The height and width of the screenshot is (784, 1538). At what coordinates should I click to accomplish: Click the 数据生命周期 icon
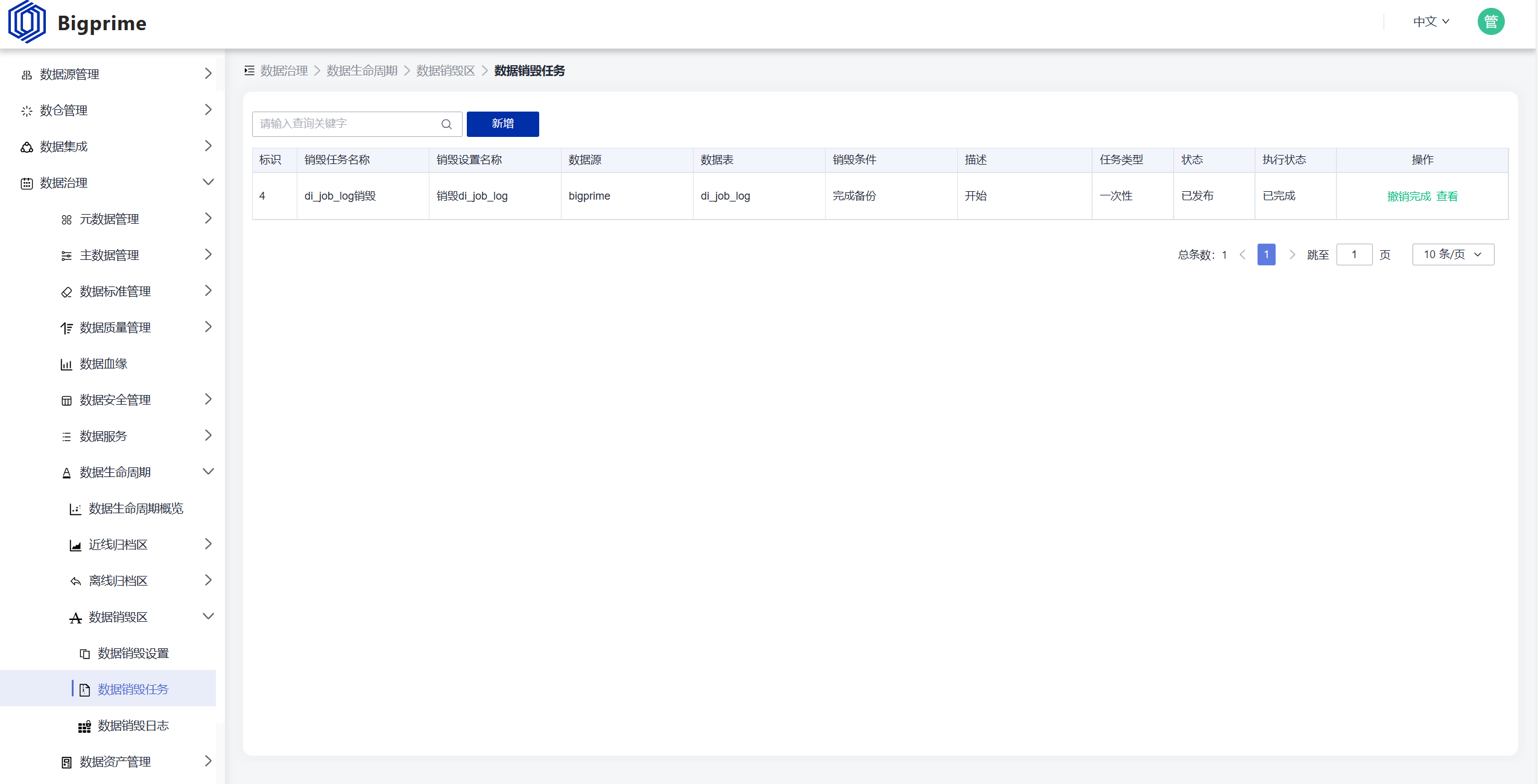coord(66,473)
